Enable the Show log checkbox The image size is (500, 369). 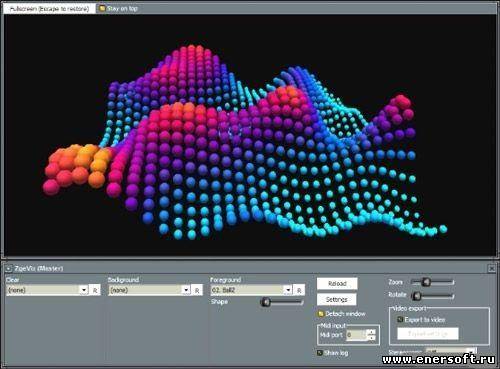[320, 353]
